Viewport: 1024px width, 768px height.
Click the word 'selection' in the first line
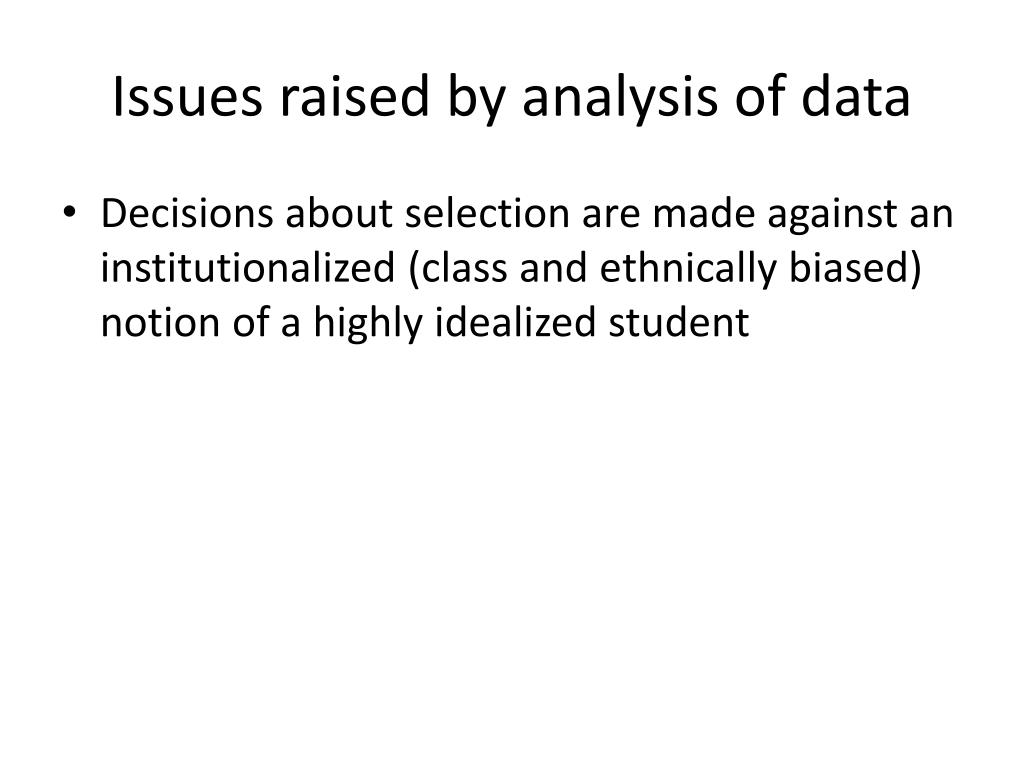[x=487, y=214]
